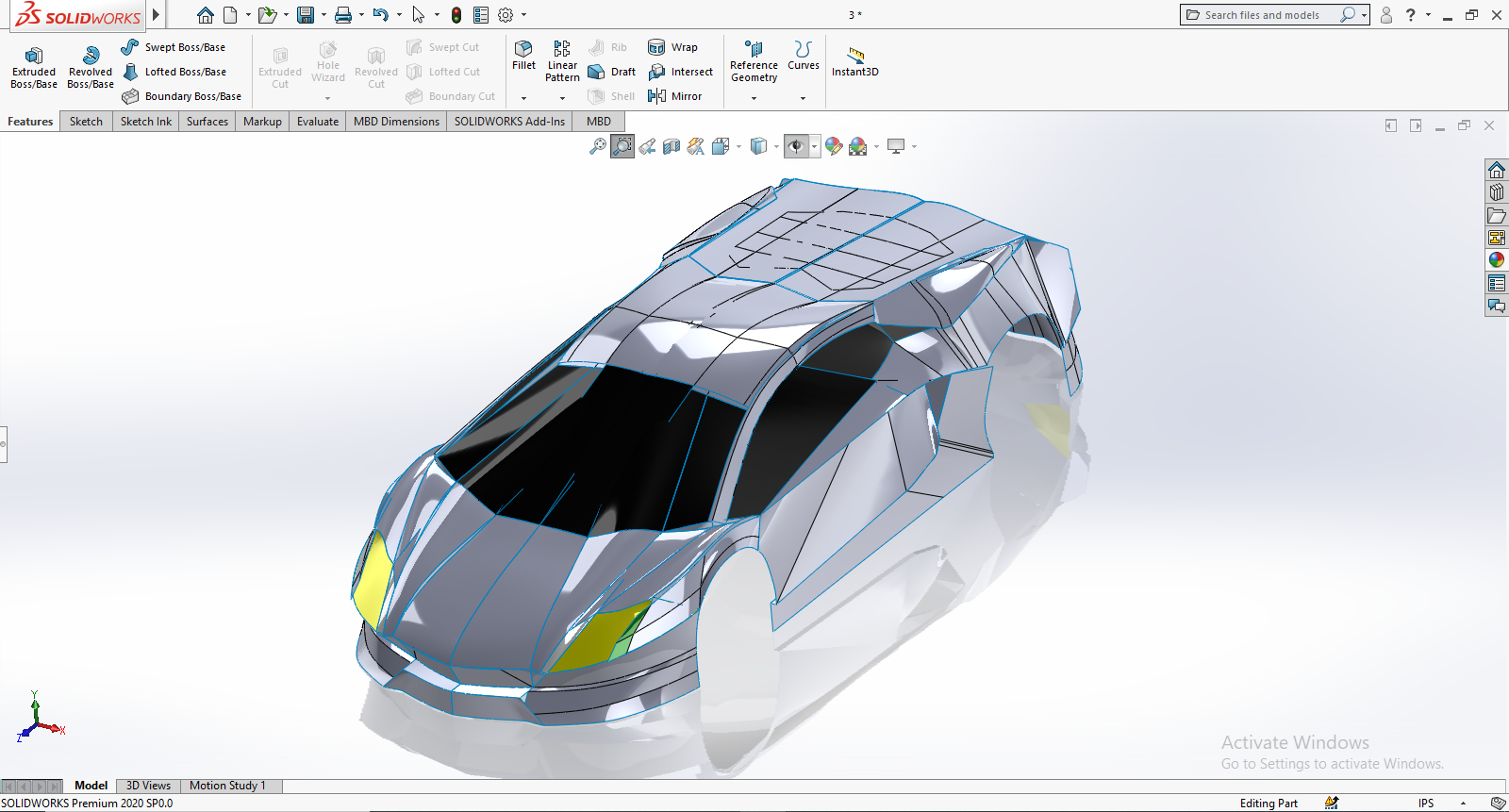Expand the New document dropdown arrow
This screenshot has width=1509, height=812.
248,15
